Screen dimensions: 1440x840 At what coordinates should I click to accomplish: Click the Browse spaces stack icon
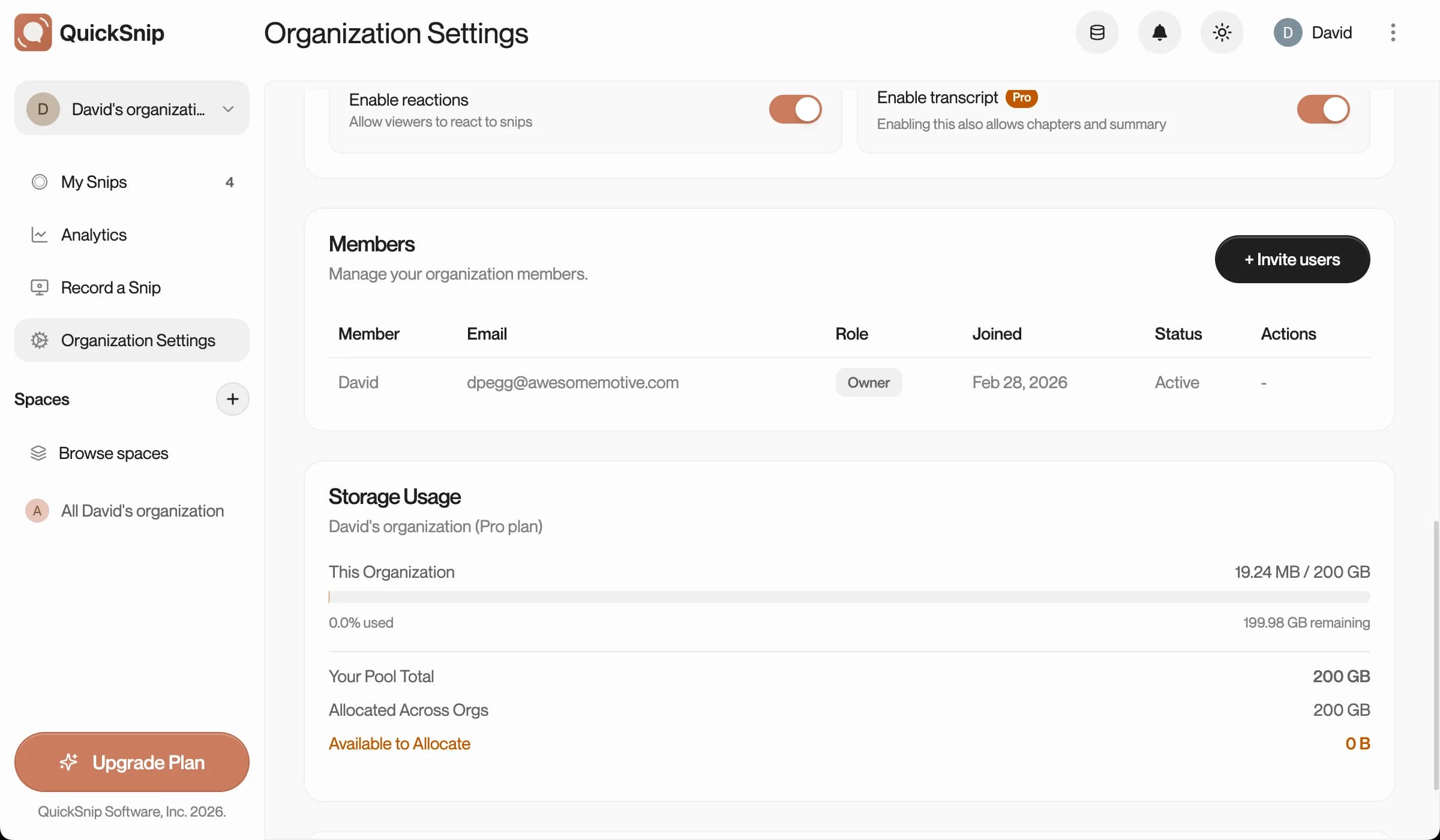[x=38, y=453]
